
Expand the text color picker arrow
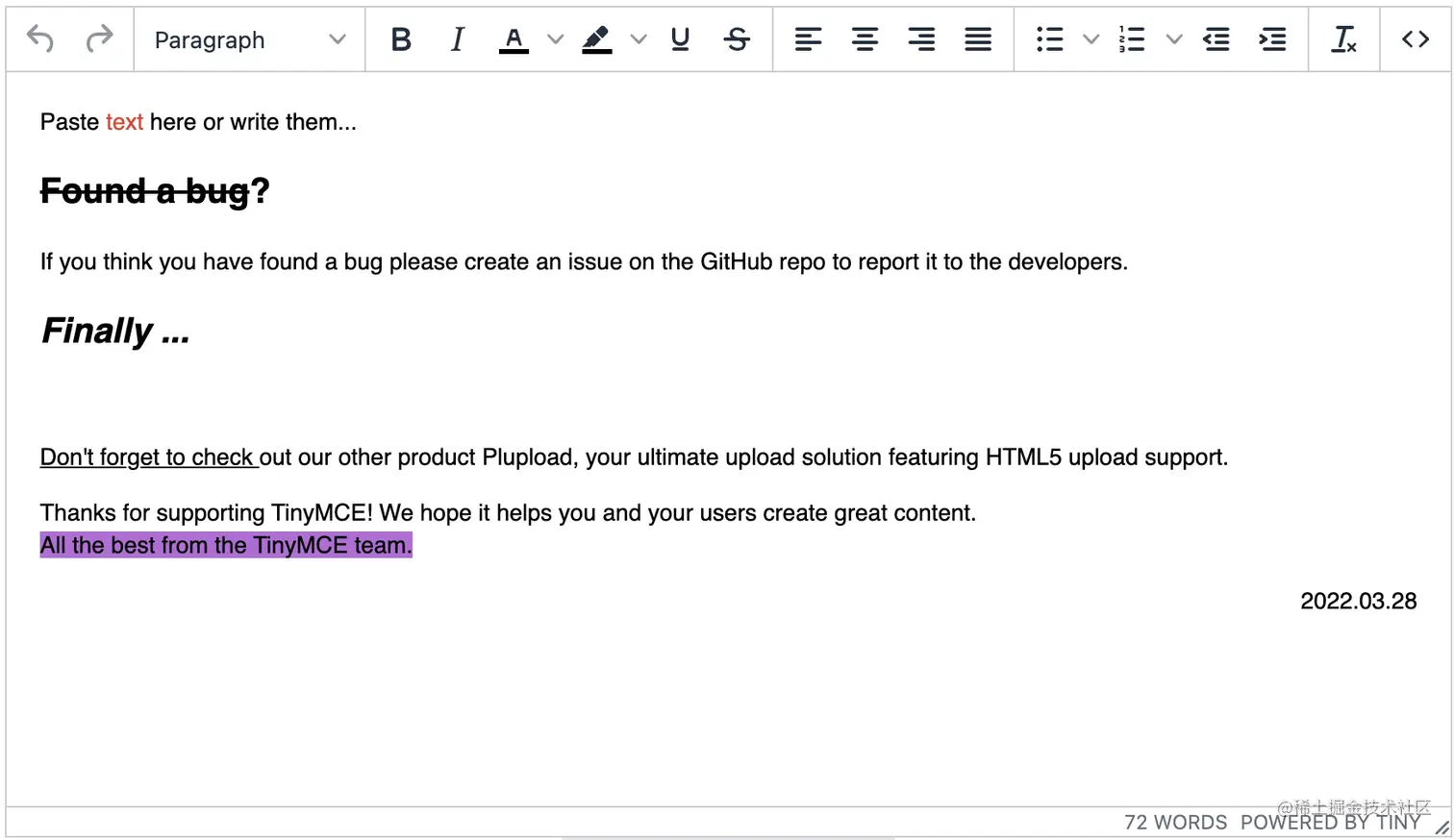click(x=555, y=39)
